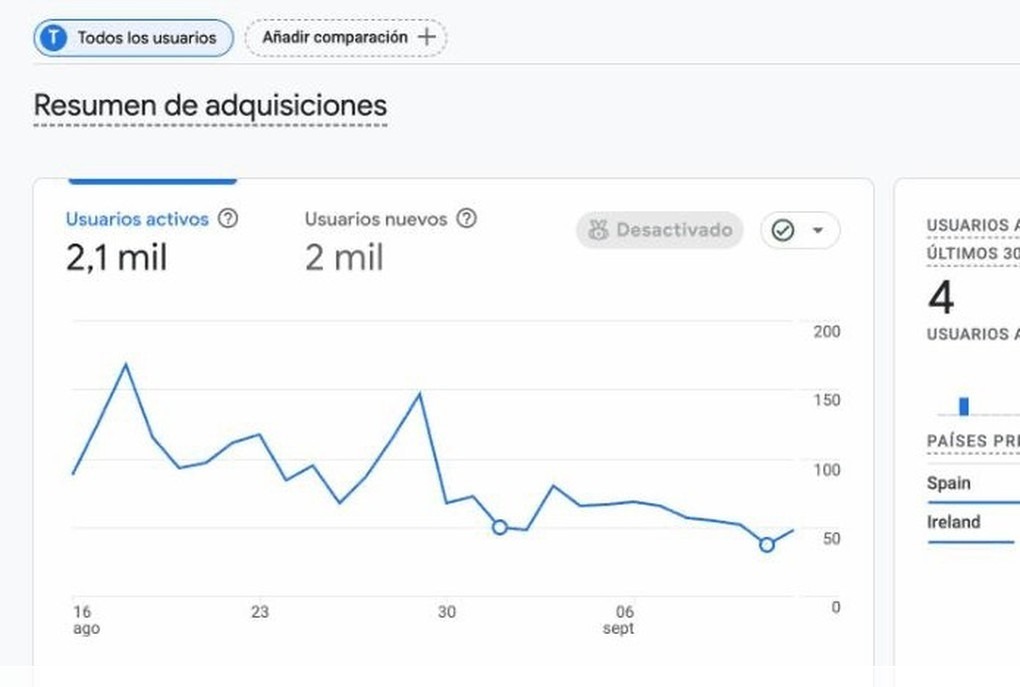Click the 100 y-axis label
The width and height of the screenshot is (1020, 687).
(x=827, y=470)
